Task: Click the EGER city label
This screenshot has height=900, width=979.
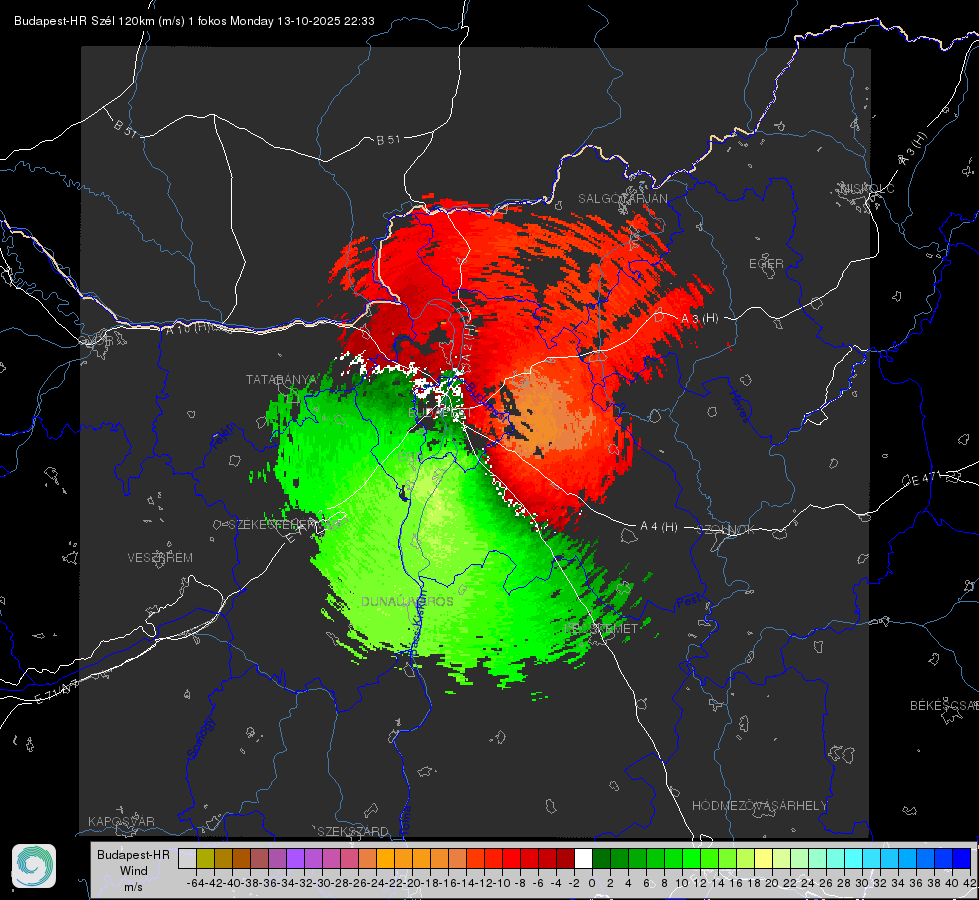Action: tap(766, 264)
